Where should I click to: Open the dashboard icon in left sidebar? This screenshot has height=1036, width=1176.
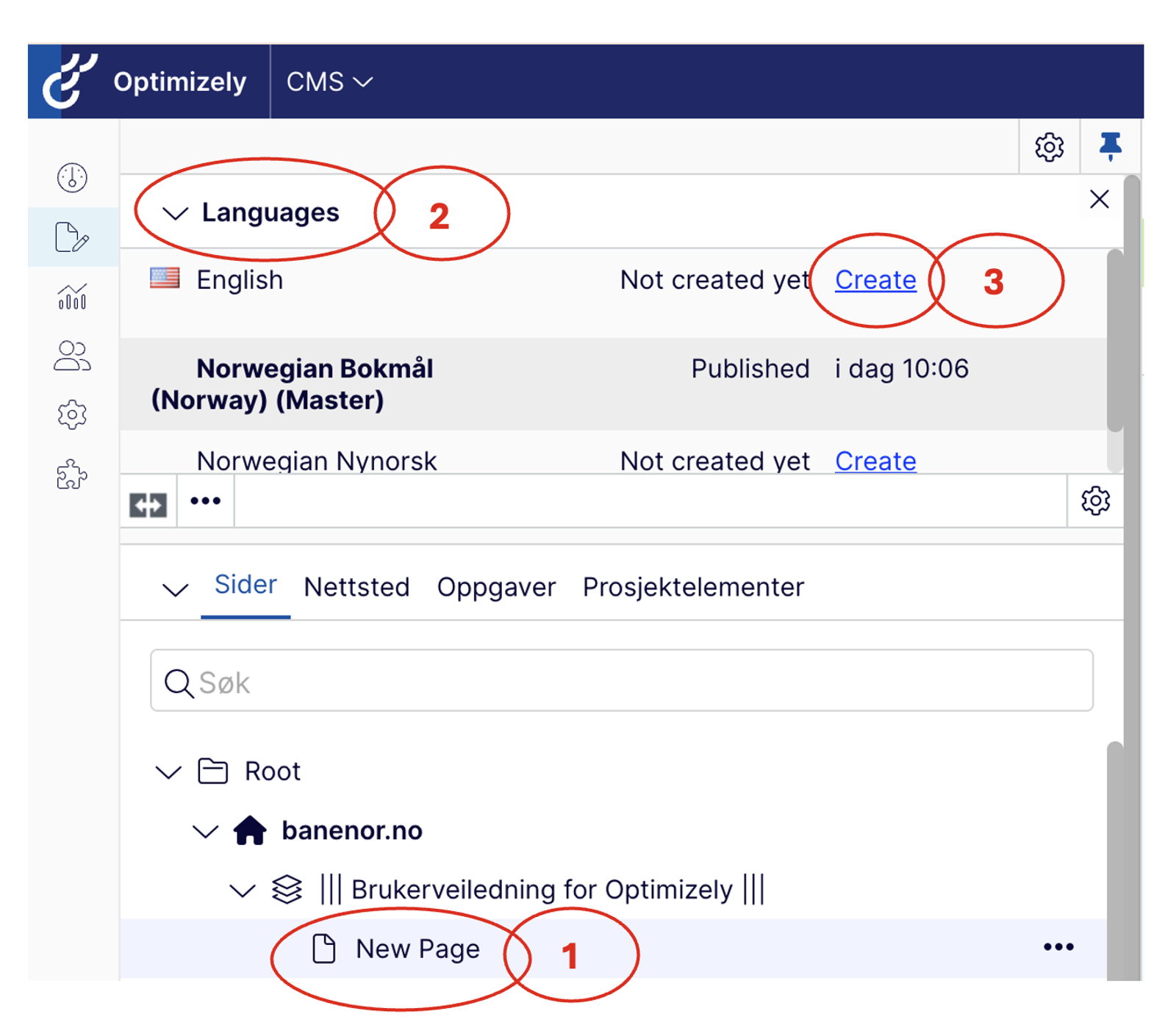(72, 178)
